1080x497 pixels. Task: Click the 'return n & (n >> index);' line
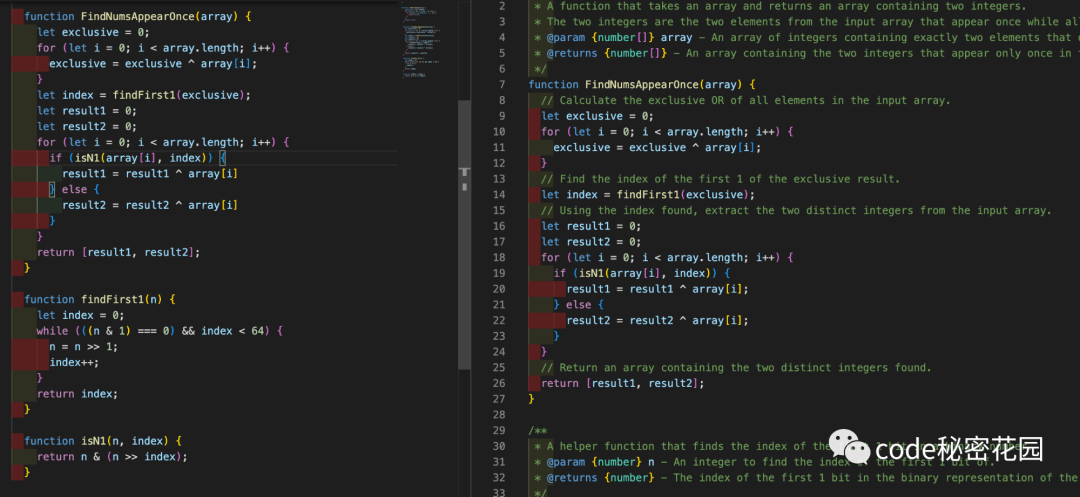click(x=112, y=457)
